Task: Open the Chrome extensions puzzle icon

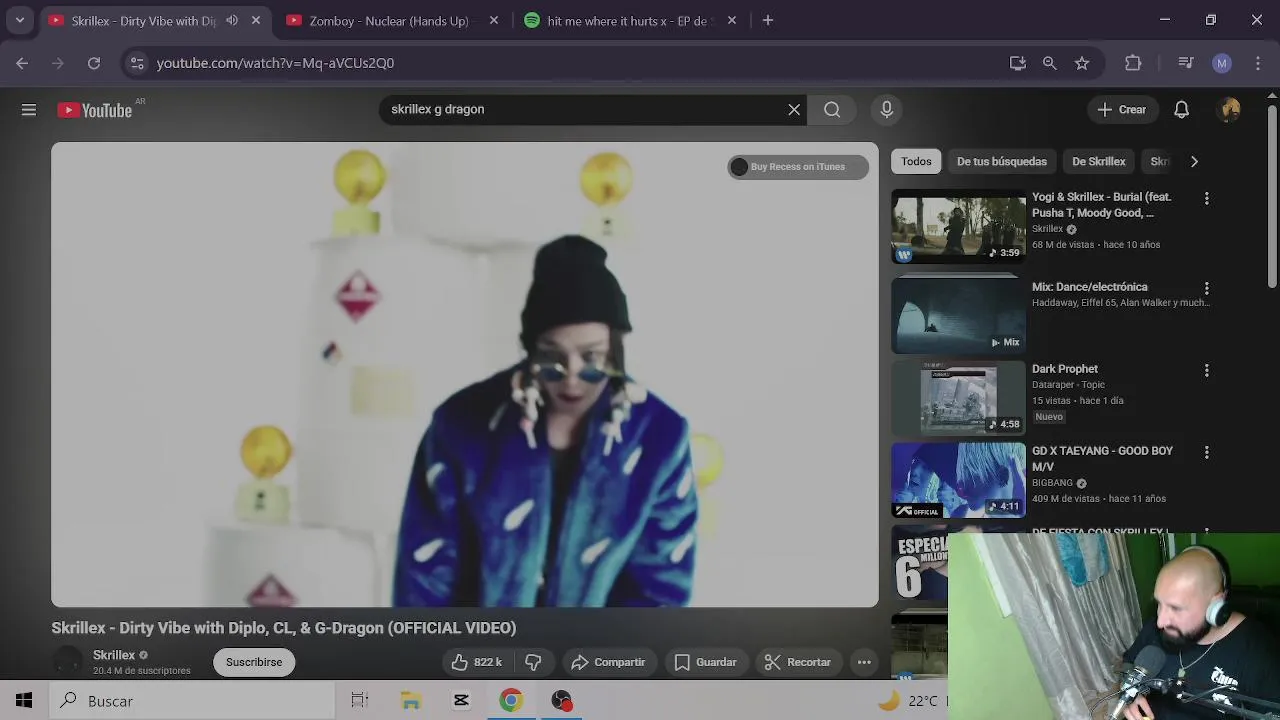Action: coord(1133,63)
